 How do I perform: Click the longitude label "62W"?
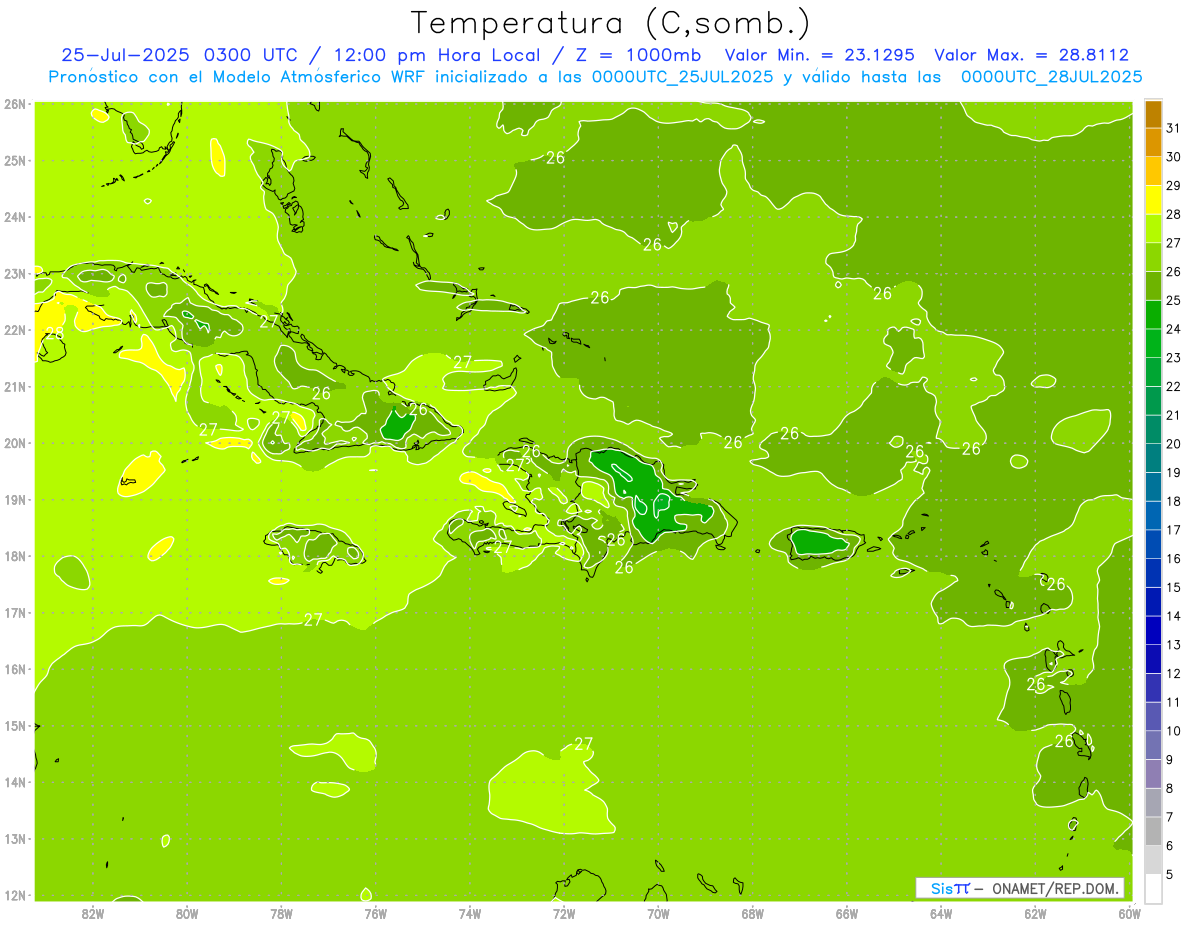pyautogui.click(x=1035, y=913)
